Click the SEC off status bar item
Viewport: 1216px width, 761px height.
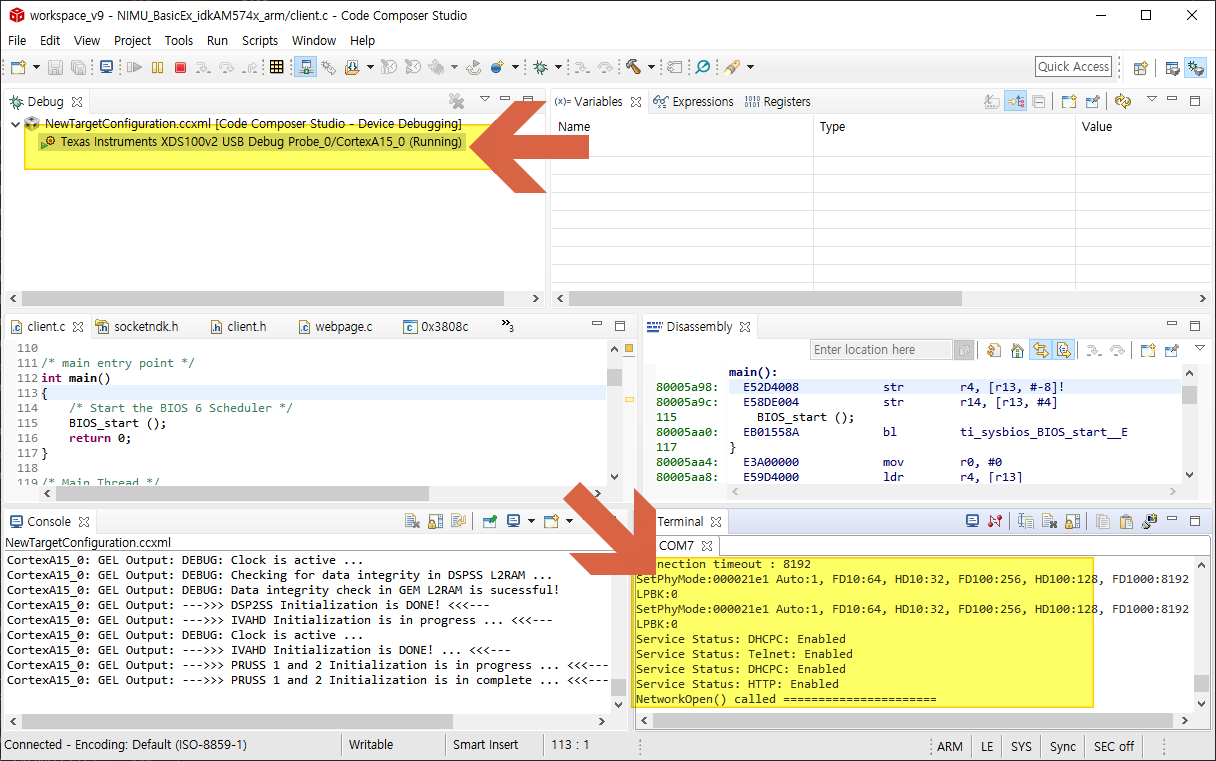1114,746
